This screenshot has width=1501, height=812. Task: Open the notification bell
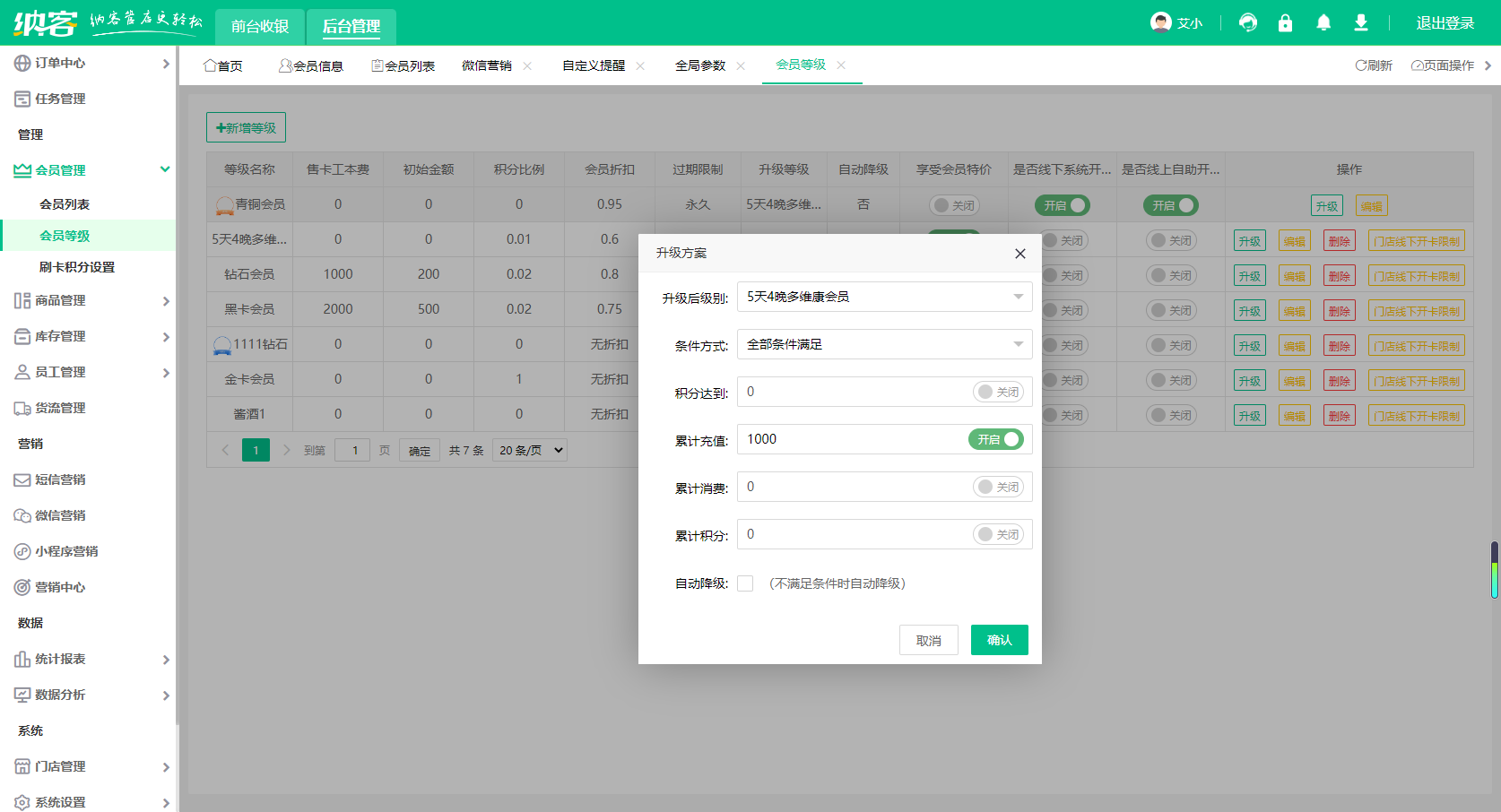tap(1323, 22)
